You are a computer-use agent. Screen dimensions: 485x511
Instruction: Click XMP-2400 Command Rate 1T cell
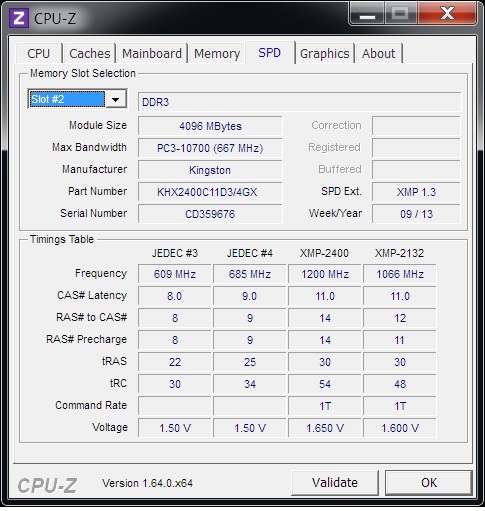point(325,406)
